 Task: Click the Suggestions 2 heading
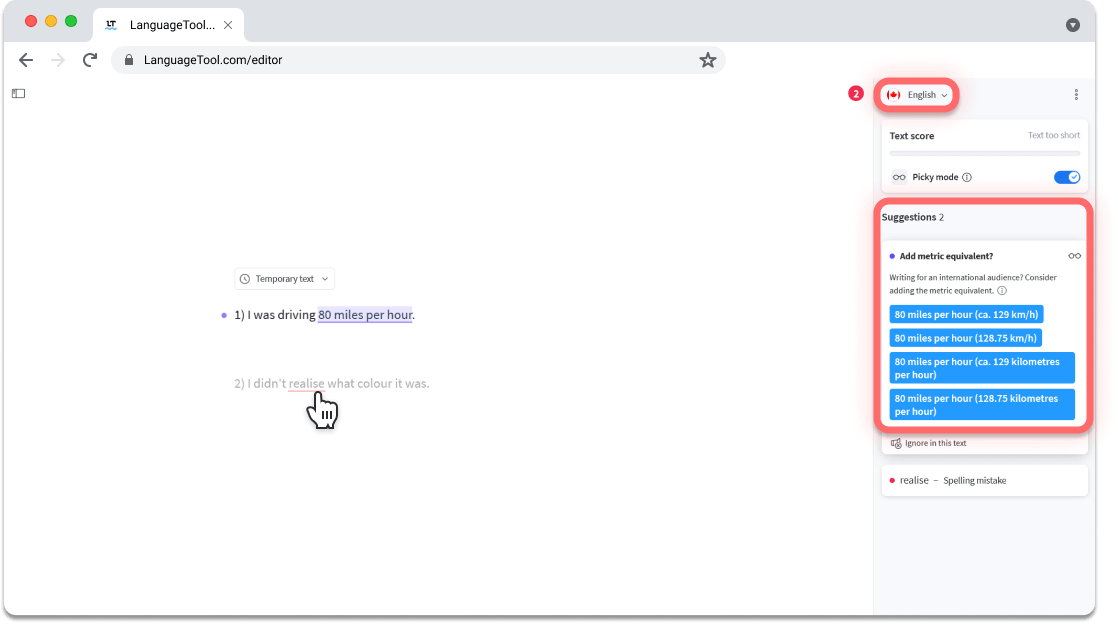coord(913,218)
